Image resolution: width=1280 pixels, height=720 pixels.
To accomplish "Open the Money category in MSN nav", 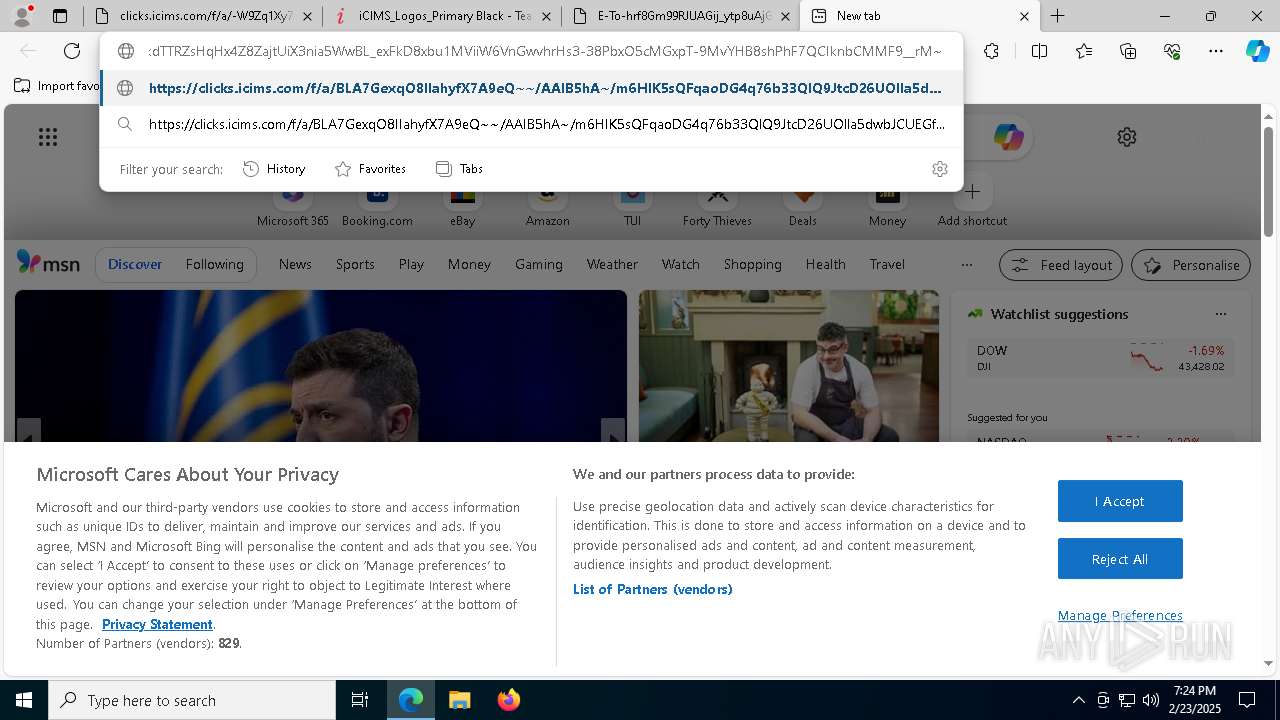I will click(469, 264).
